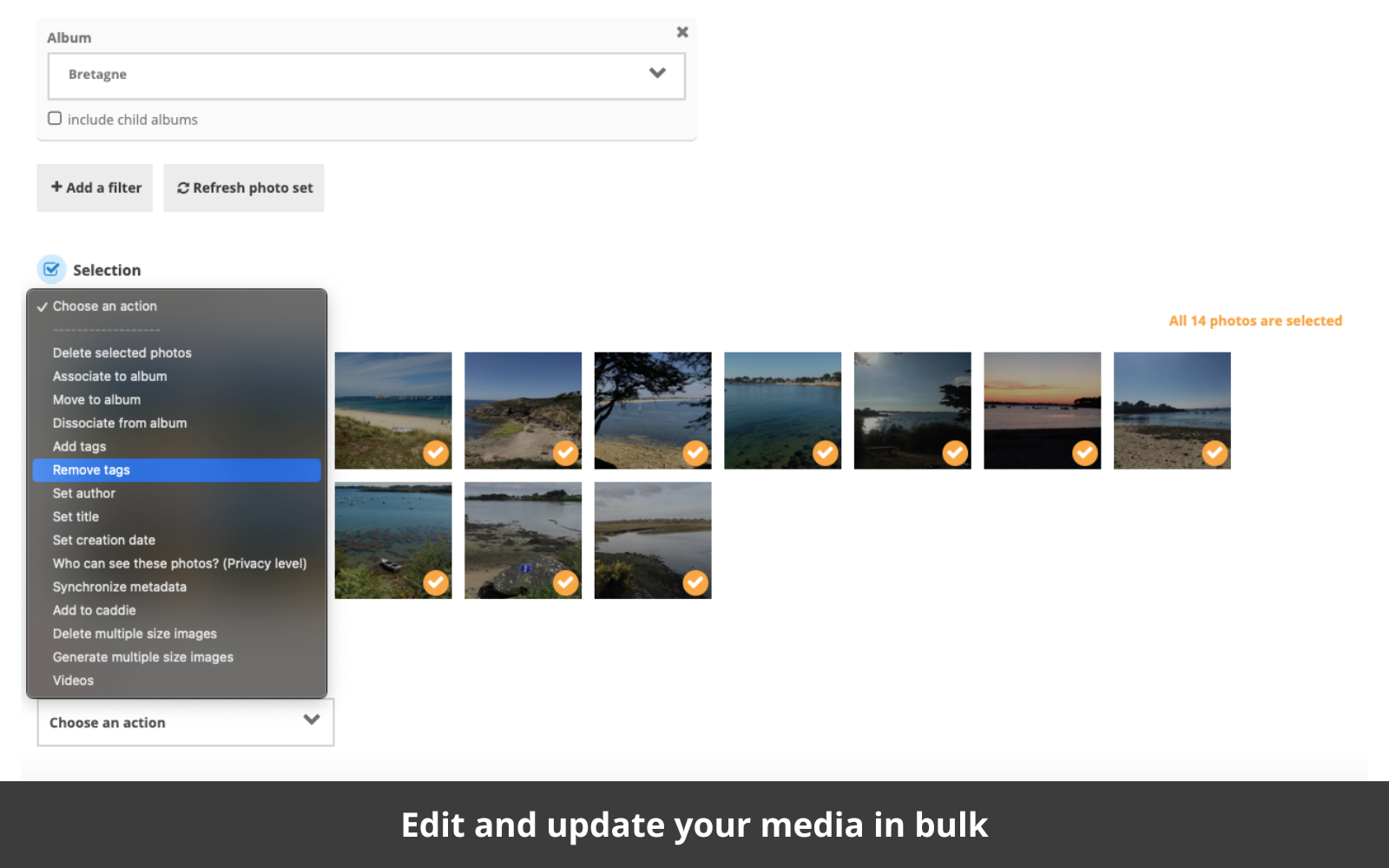Open the Album dropdown showing Bretagne
1389x868 pixels.
tap(366, 76)
